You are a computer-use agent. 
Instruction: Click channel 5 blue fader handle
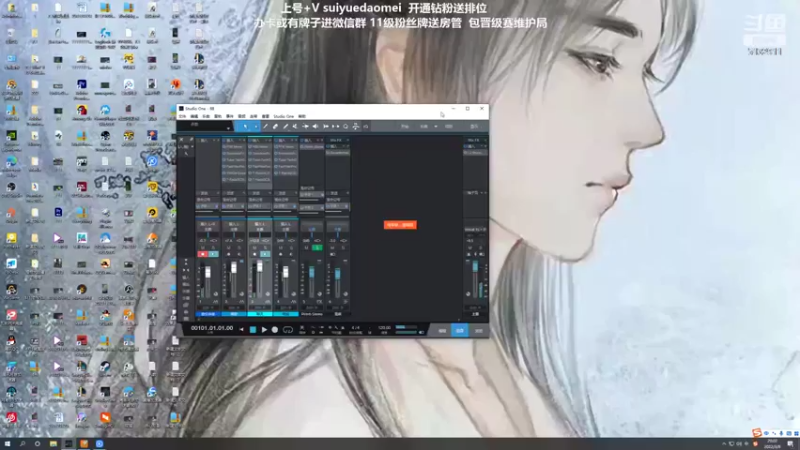tap(312, 272)
